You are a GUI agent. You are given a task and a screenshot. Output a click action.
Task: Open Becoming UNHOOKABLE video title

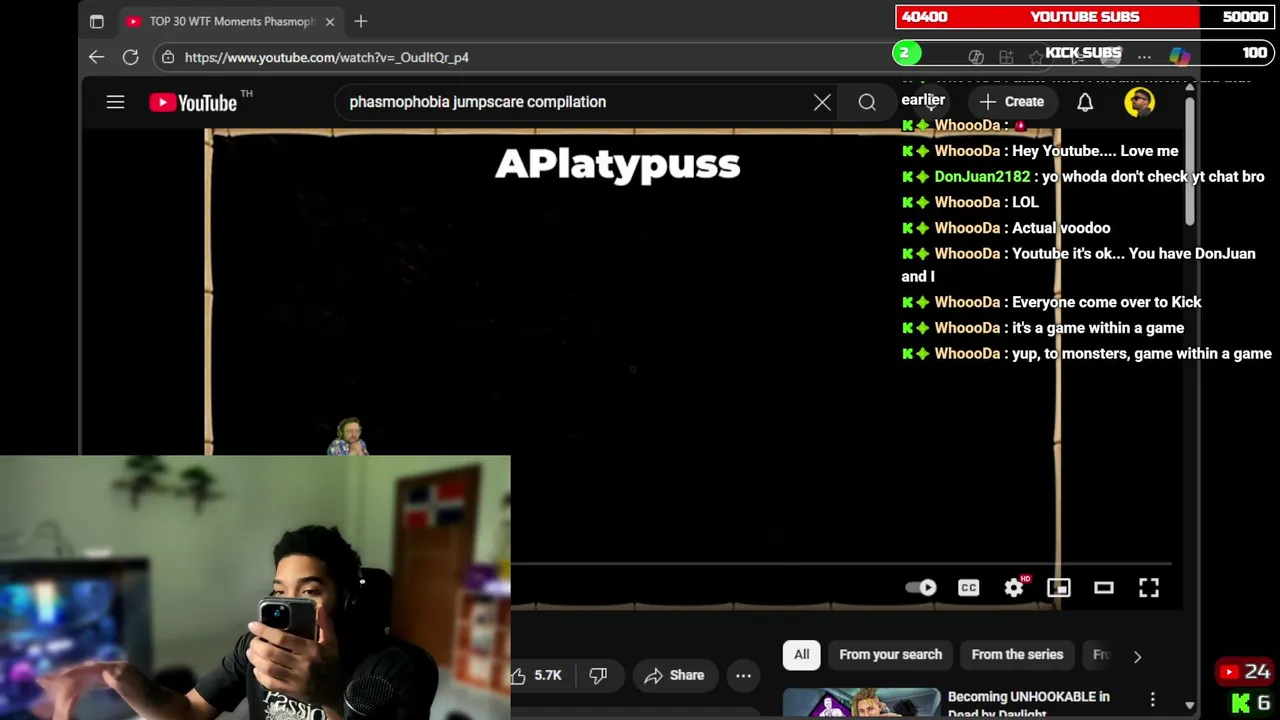click(1028, 704)
